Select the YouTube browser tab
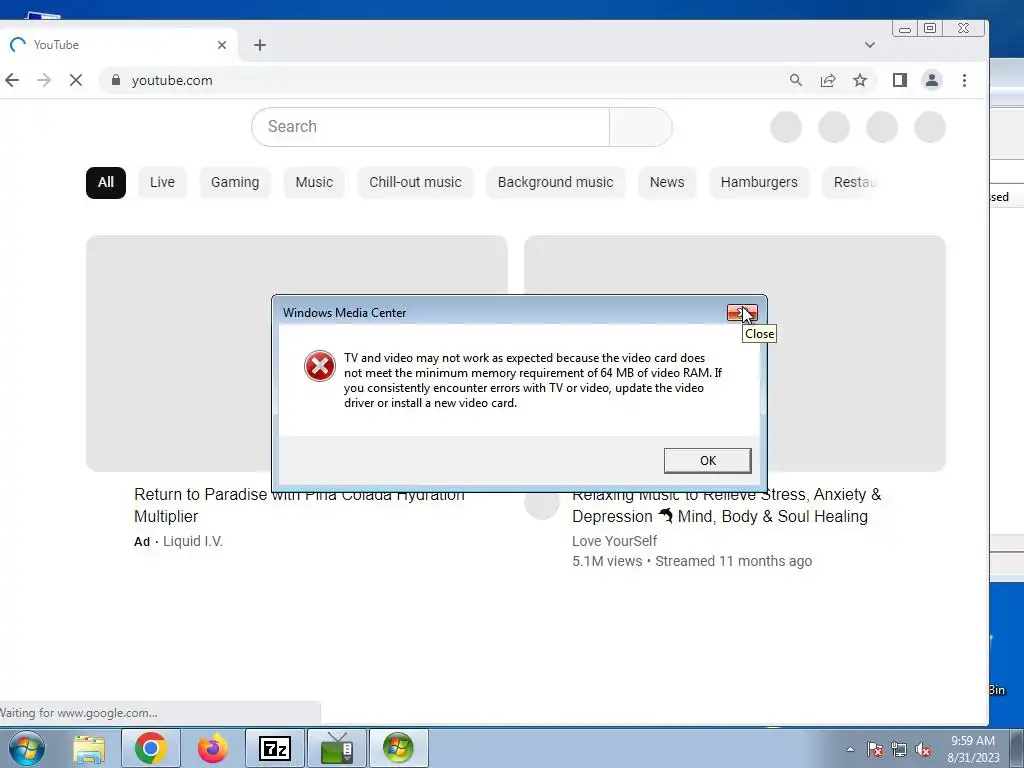The width and height of the screenshot is (1024, 768). 118,45
